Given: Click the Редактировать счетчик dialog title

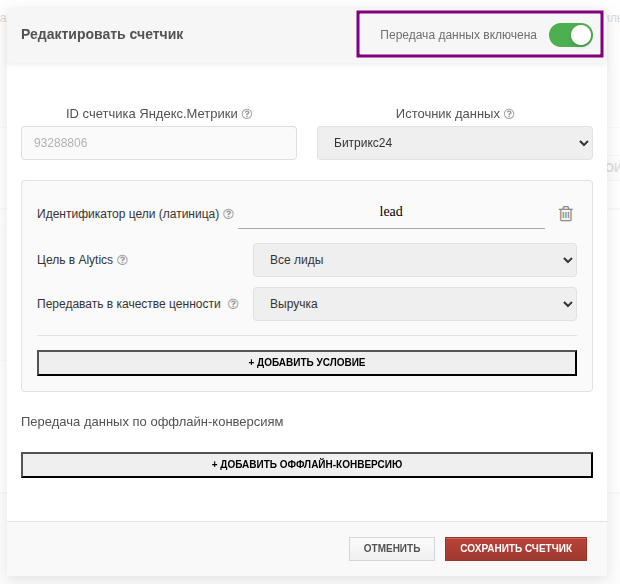Looking at the screenshot, I should tap(102, 34).
